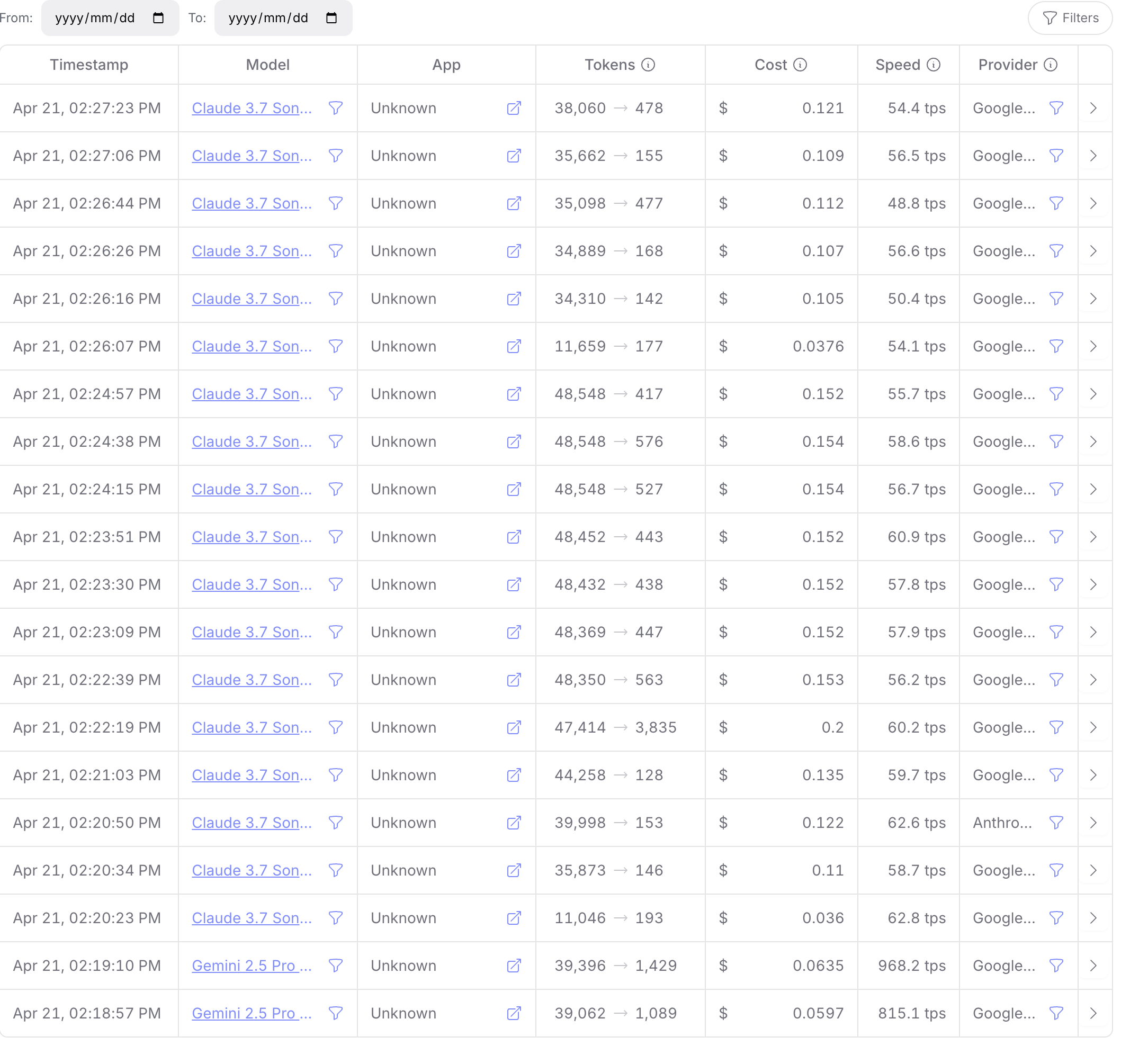
Task: Expand the 02:20:50 PM row details
Action: 1093,823
